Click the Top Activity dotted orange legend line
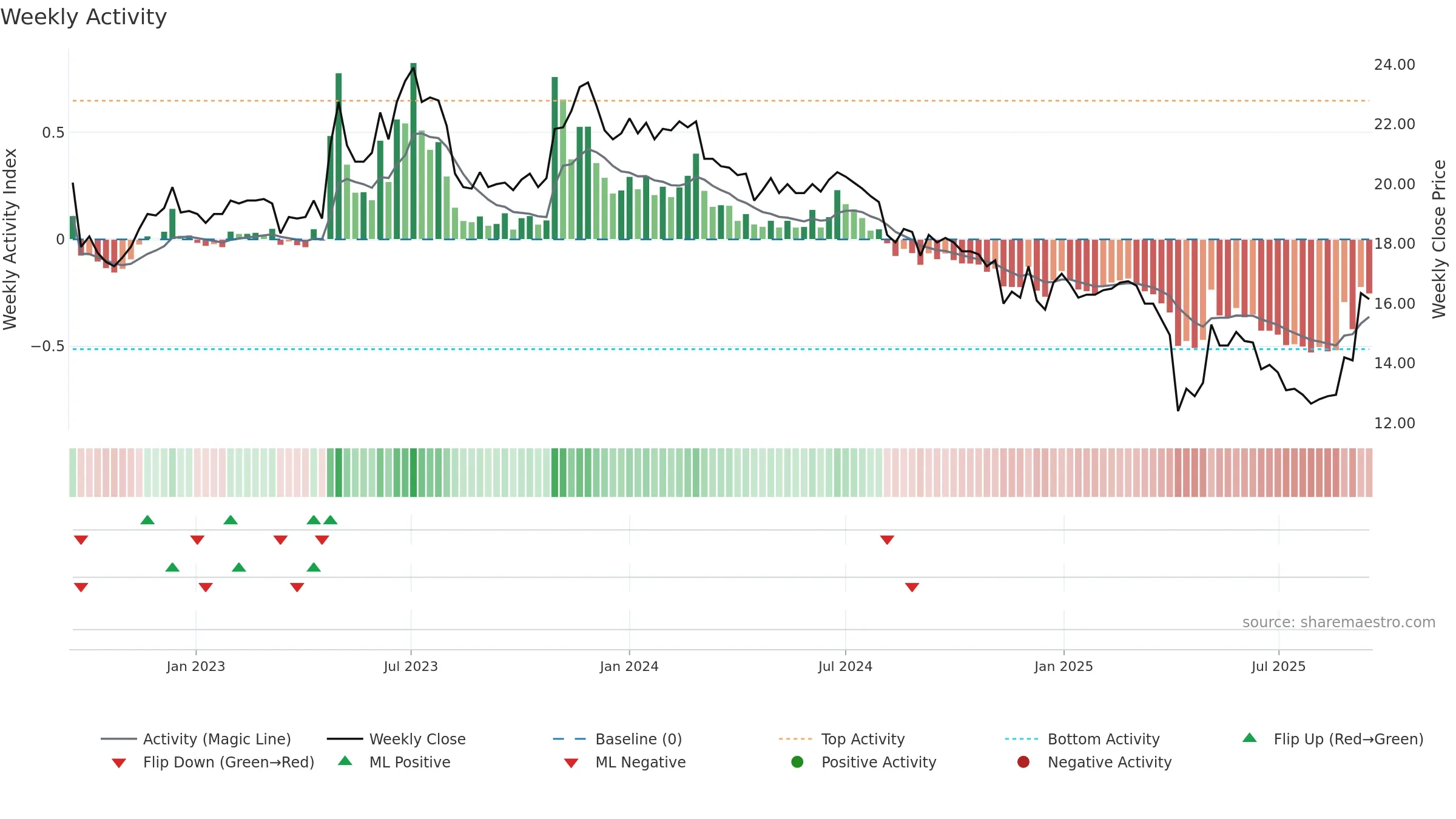The width and height of the screenshot is (1456, 819). click(795, 739)
